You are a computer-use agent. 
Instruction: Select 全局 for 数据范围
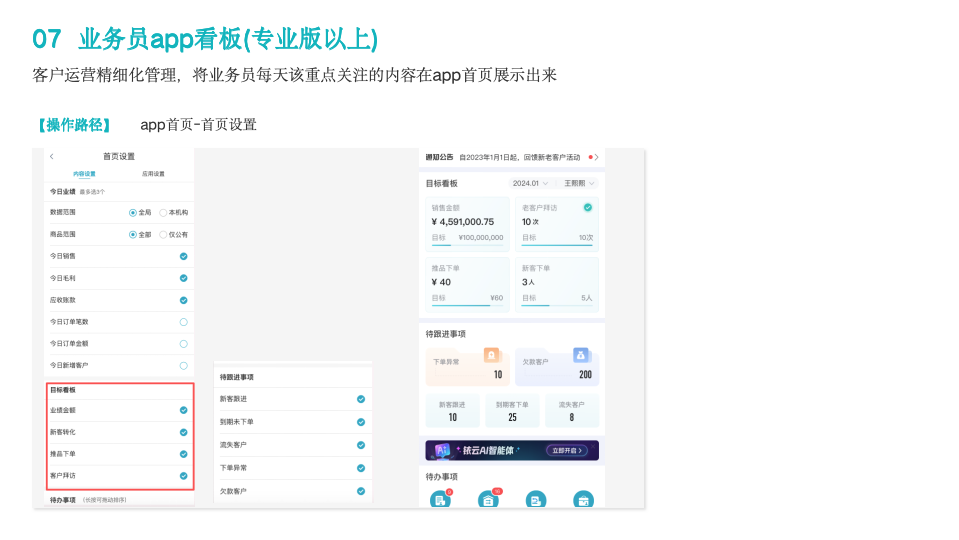(133, 213)
